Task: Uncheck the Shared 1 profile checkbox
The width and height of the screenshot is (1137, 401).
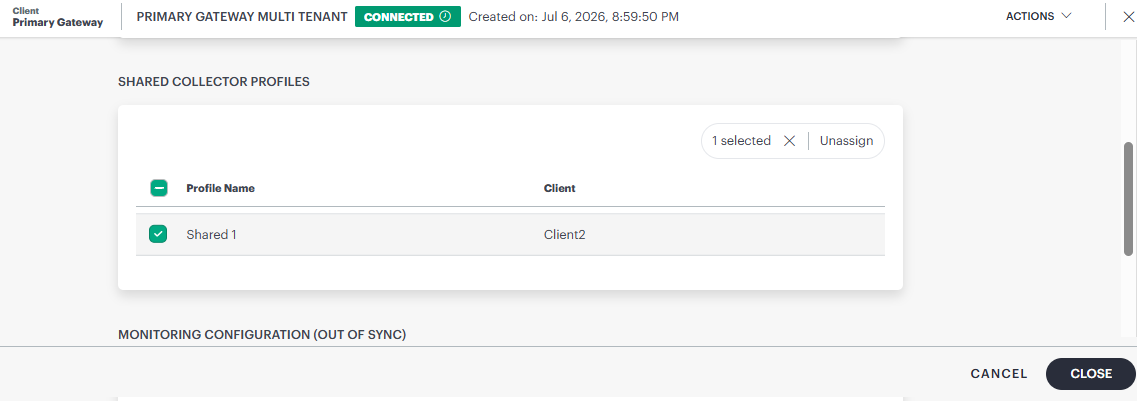Action: pyautogui.click(x=158, y=234)
